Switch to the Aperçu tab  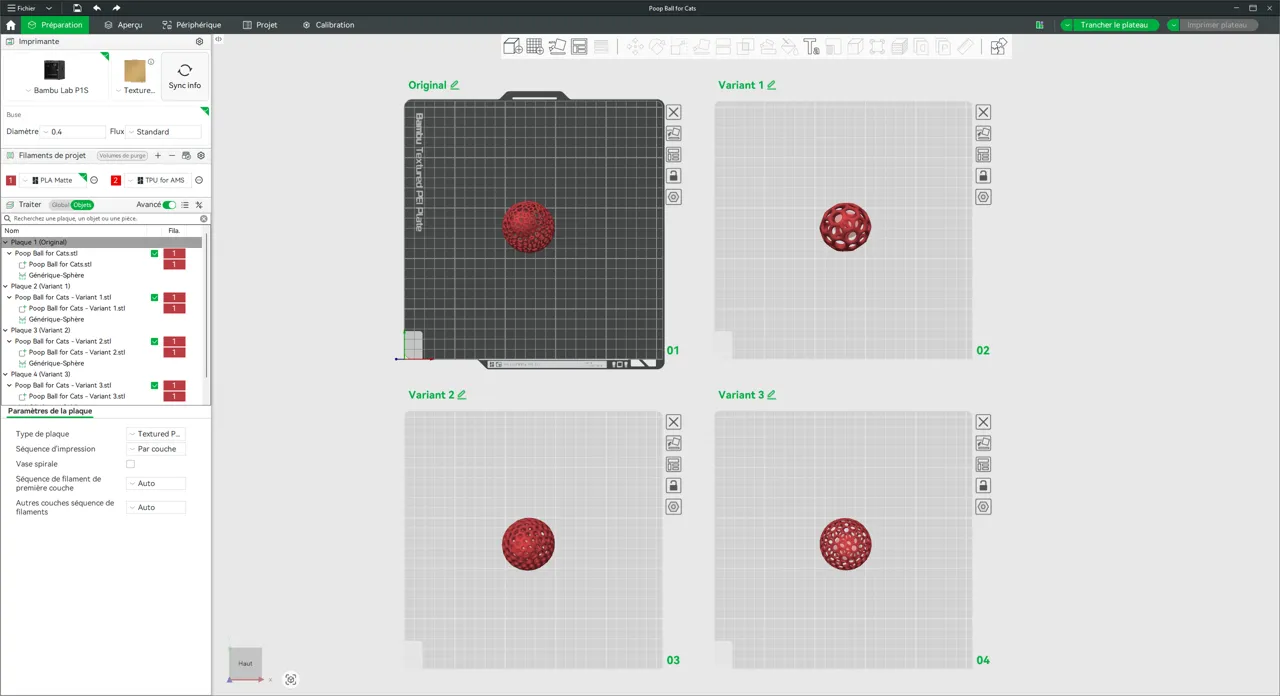123,25
